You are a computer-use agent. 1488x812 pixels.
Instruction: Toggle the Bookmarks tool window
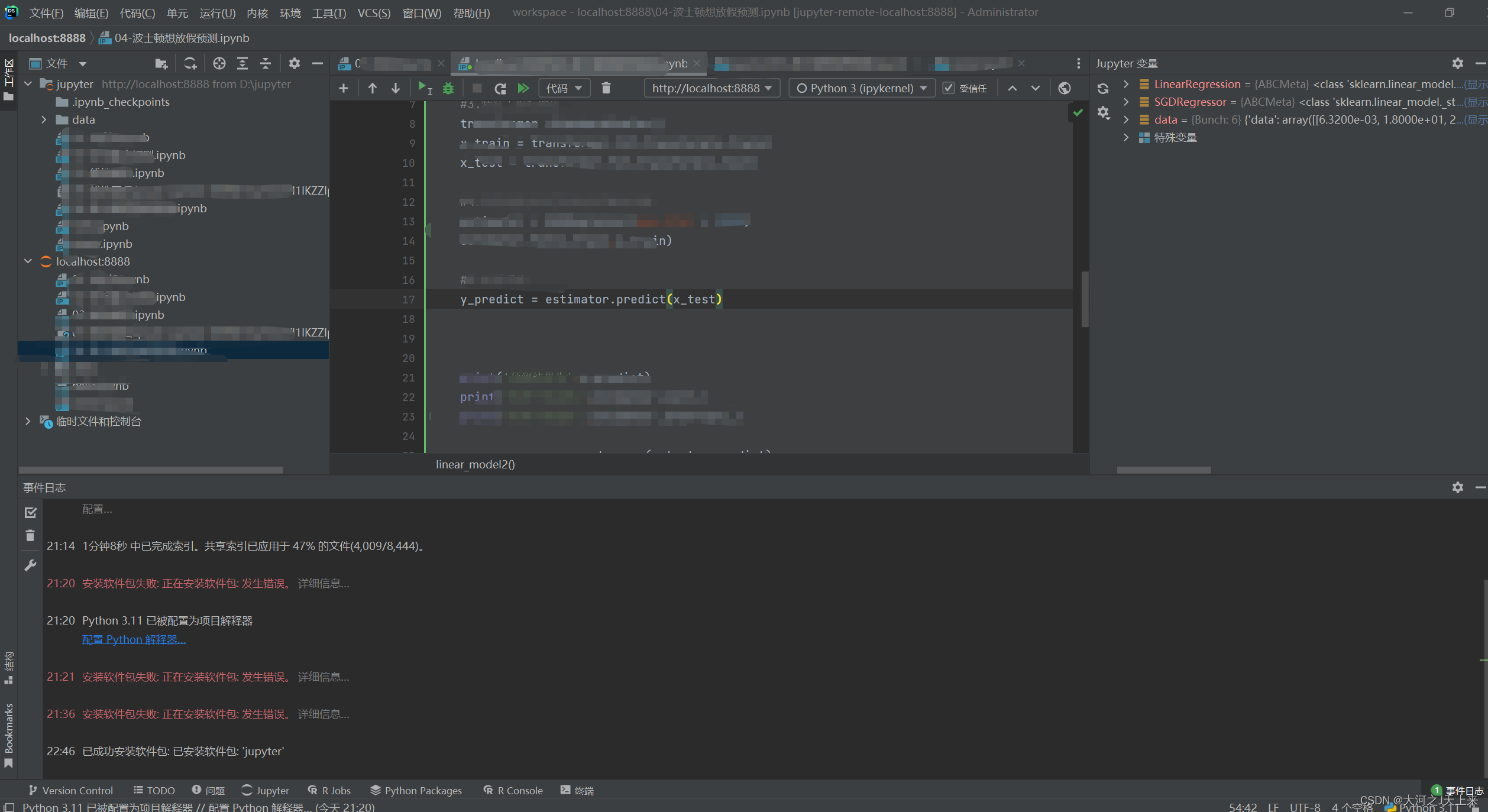tap(9, 733)
